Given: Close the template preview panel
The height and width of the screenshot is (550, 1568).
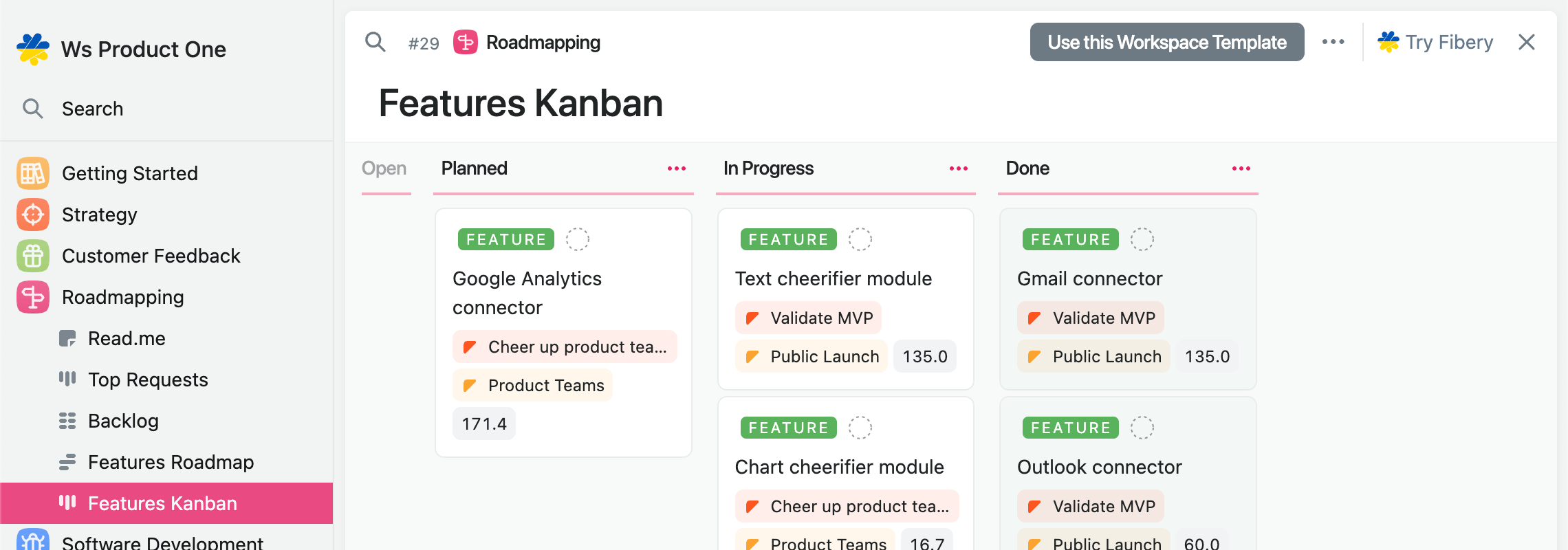Looking at the screenshot, I should [x=1527, y=42].
